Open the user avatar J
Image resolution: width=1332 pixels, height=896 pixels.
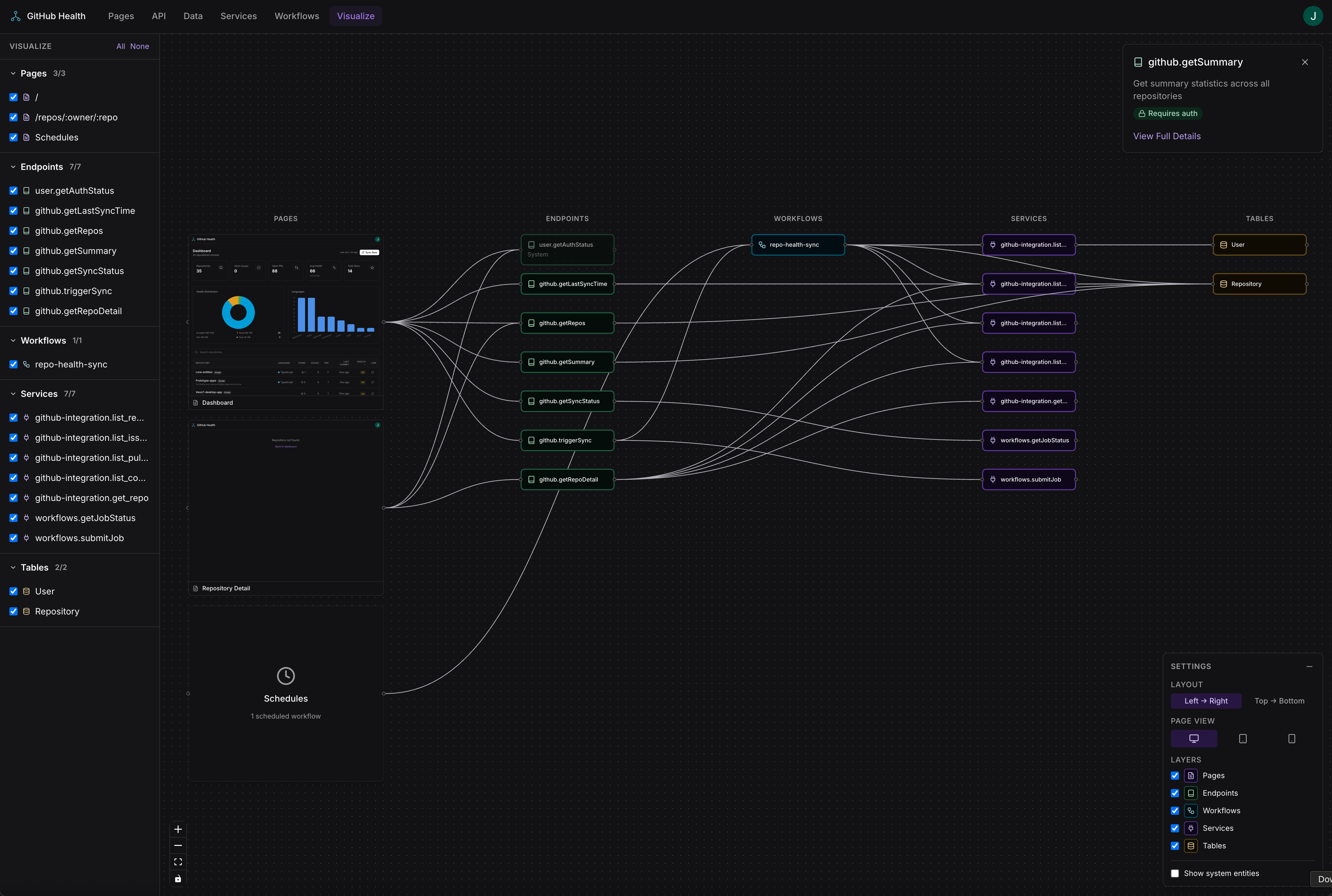[x=1313, y=16]
